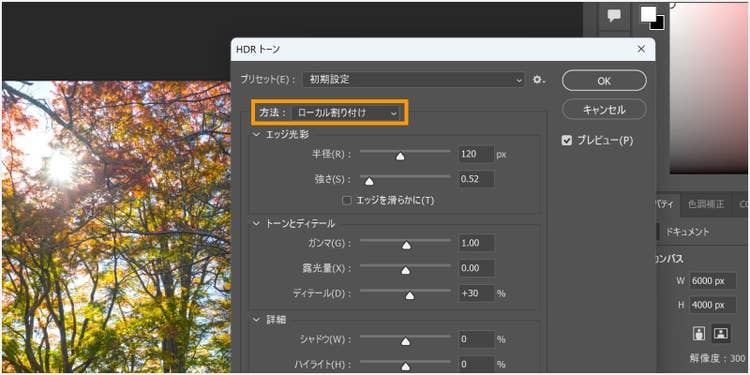Click the ディテール(D) value field showing +30
750x375 pixels.
pyautogui.click(x=476, y=293)
